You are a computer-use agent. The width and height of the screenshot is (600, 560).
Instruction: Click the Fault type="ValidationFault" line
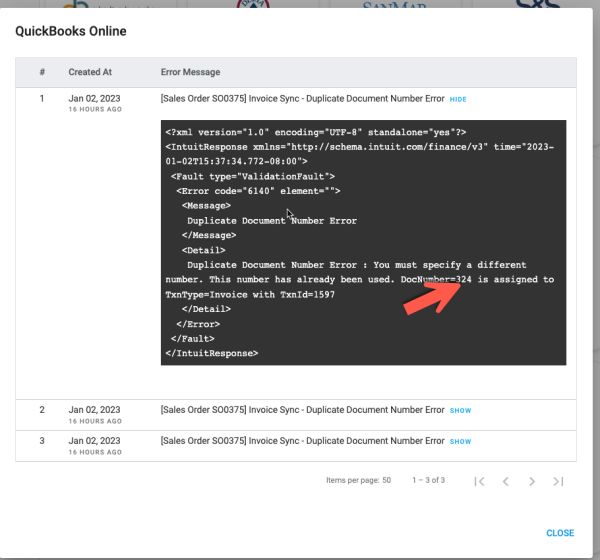(253, 176)
